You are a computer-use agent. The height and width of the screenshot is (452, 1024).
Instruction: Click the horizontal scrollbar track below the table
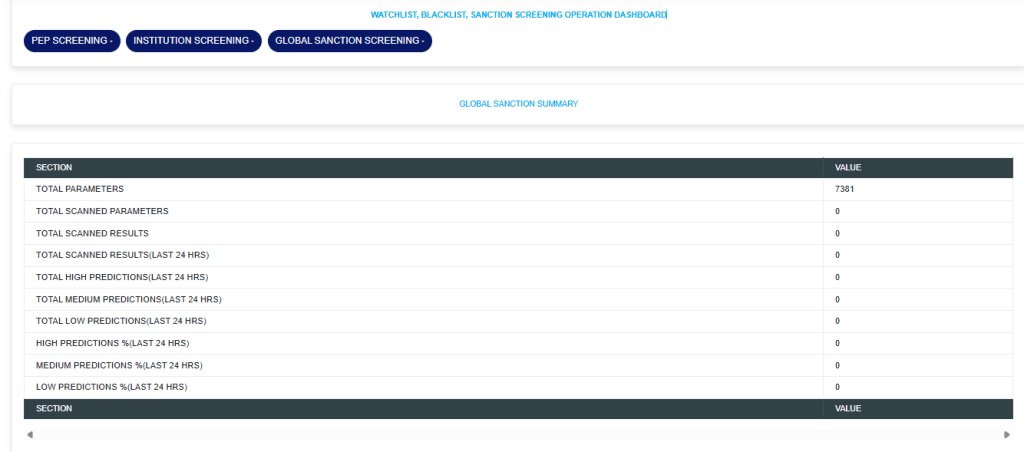(517, 435)
